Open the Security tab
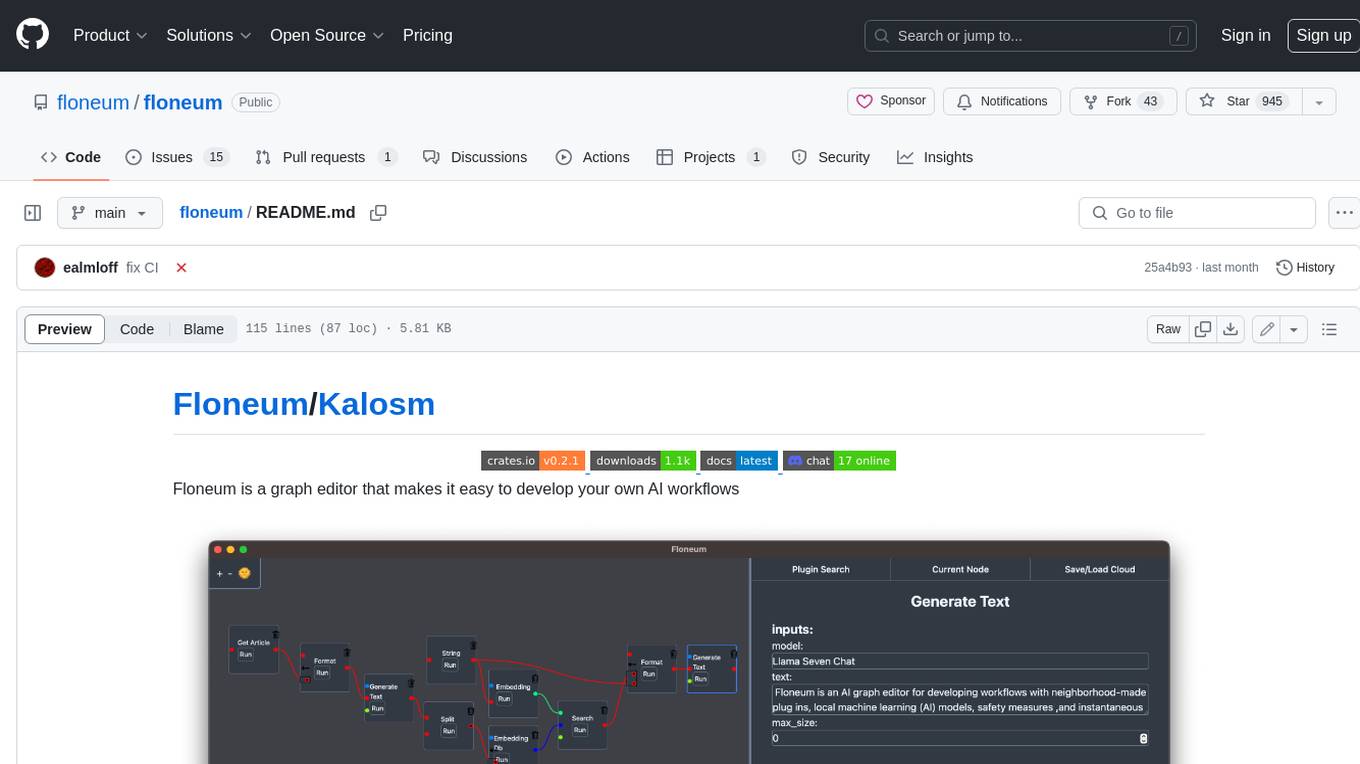 coord(831,157)
